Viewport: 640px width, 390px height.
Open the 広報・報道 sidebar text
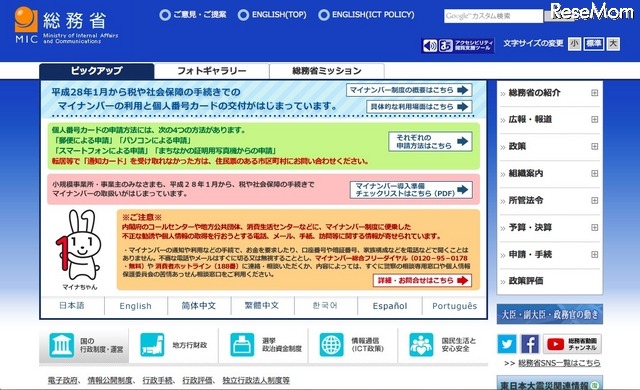[x=530, y=120]
